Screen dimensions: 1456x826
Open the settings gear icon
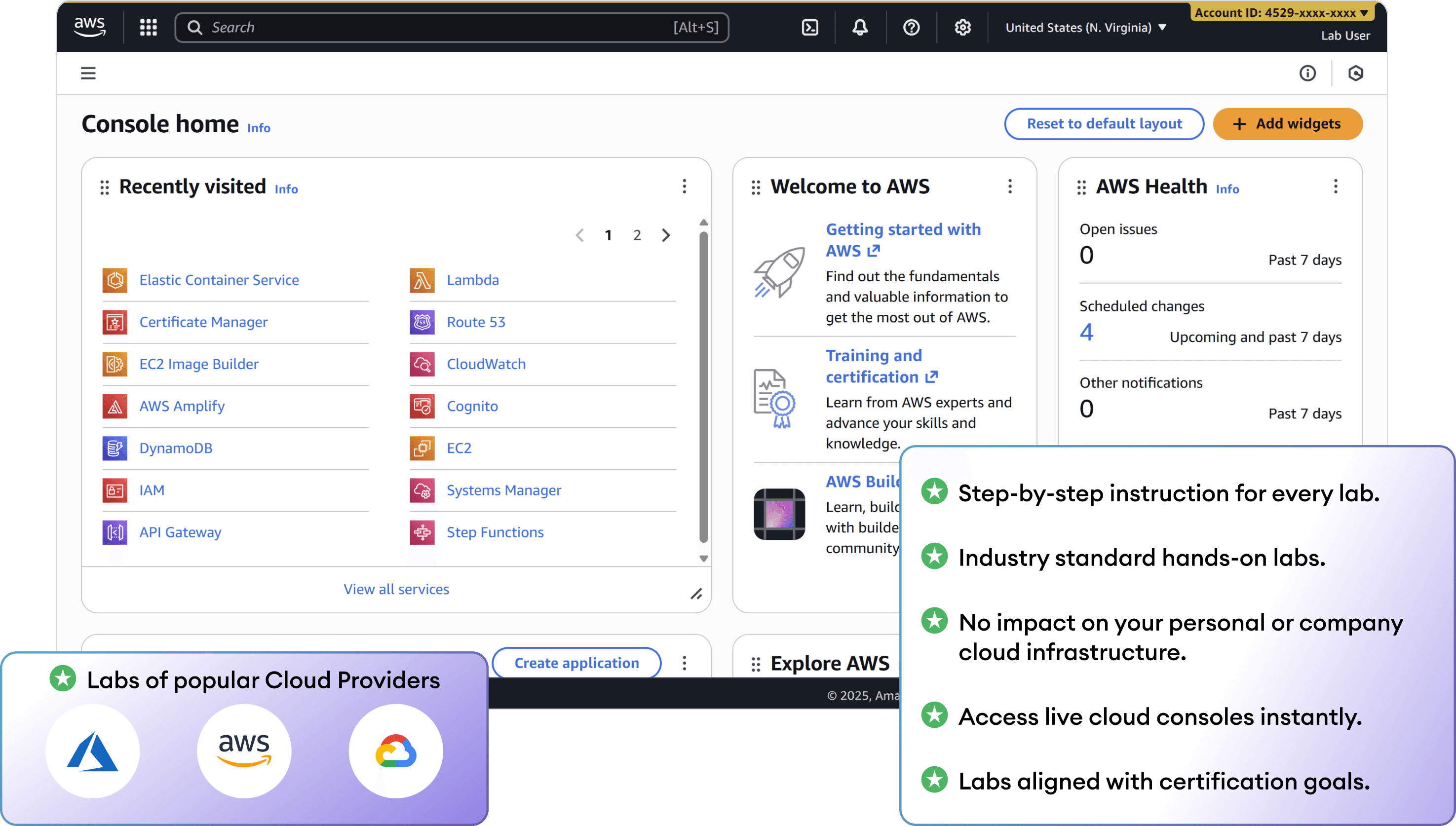click(x=962, y=27)
